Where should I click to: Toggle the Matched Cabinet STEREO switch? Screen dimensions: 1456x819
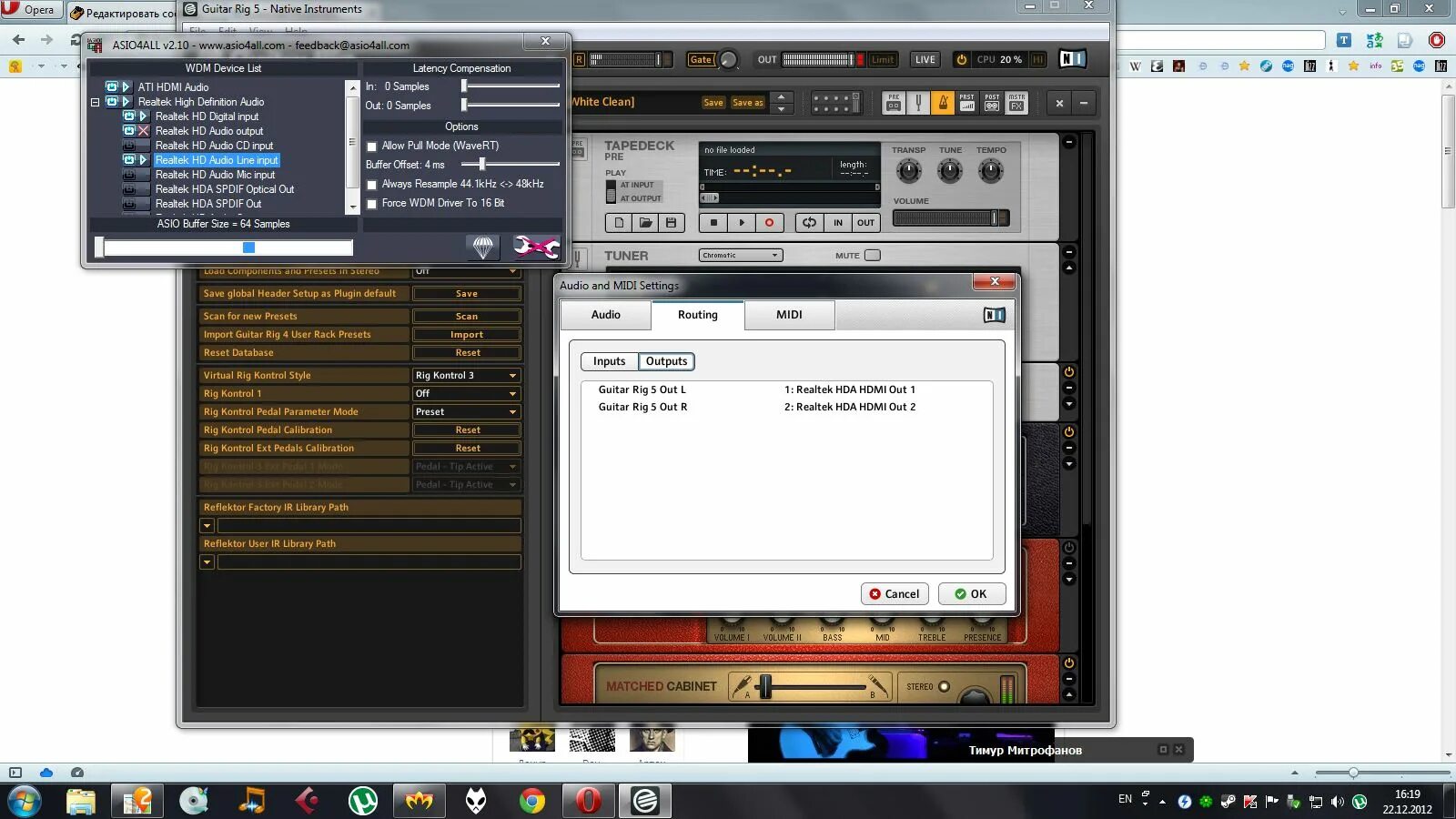[x=944, y=687]
